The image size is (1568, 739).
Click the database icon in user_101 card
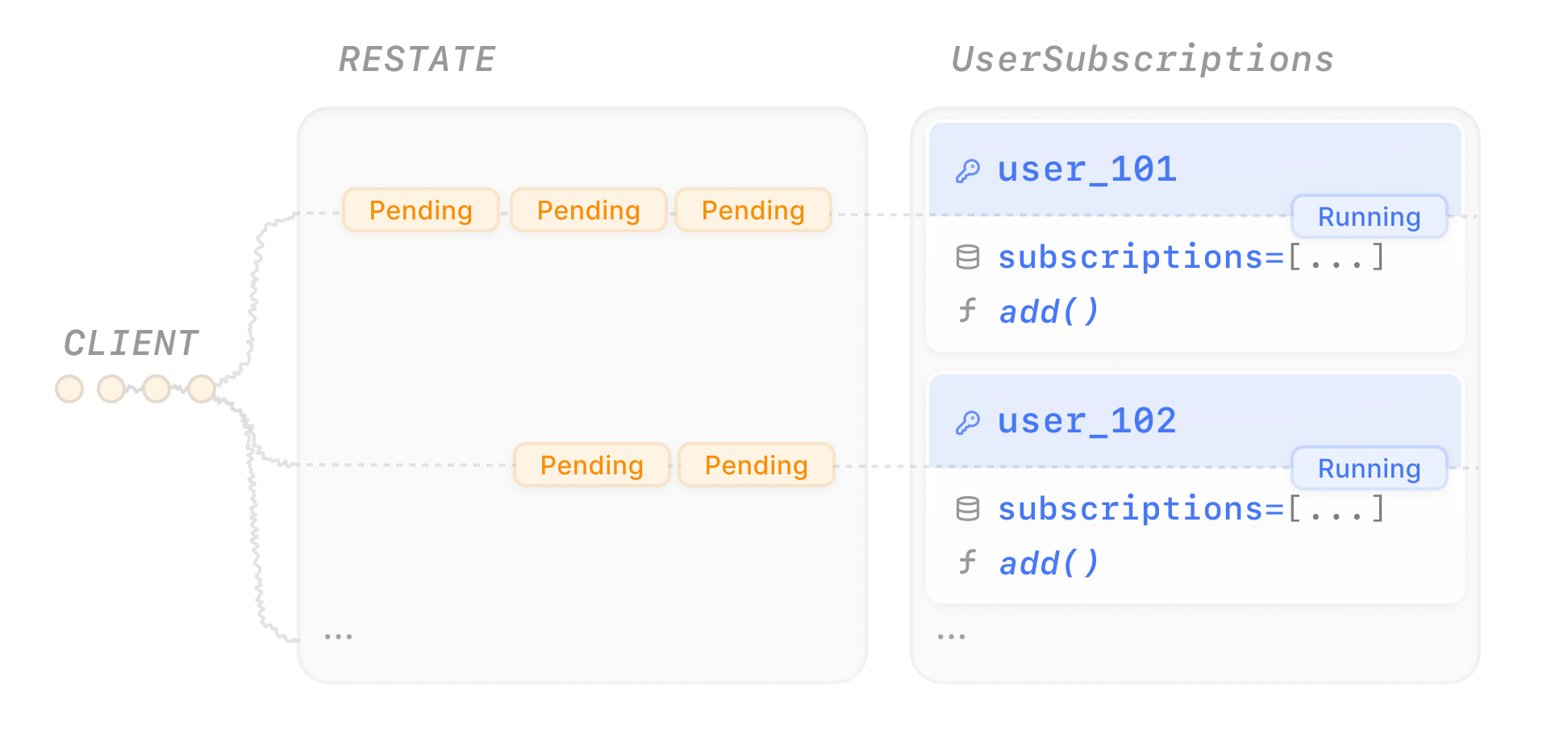968,257
